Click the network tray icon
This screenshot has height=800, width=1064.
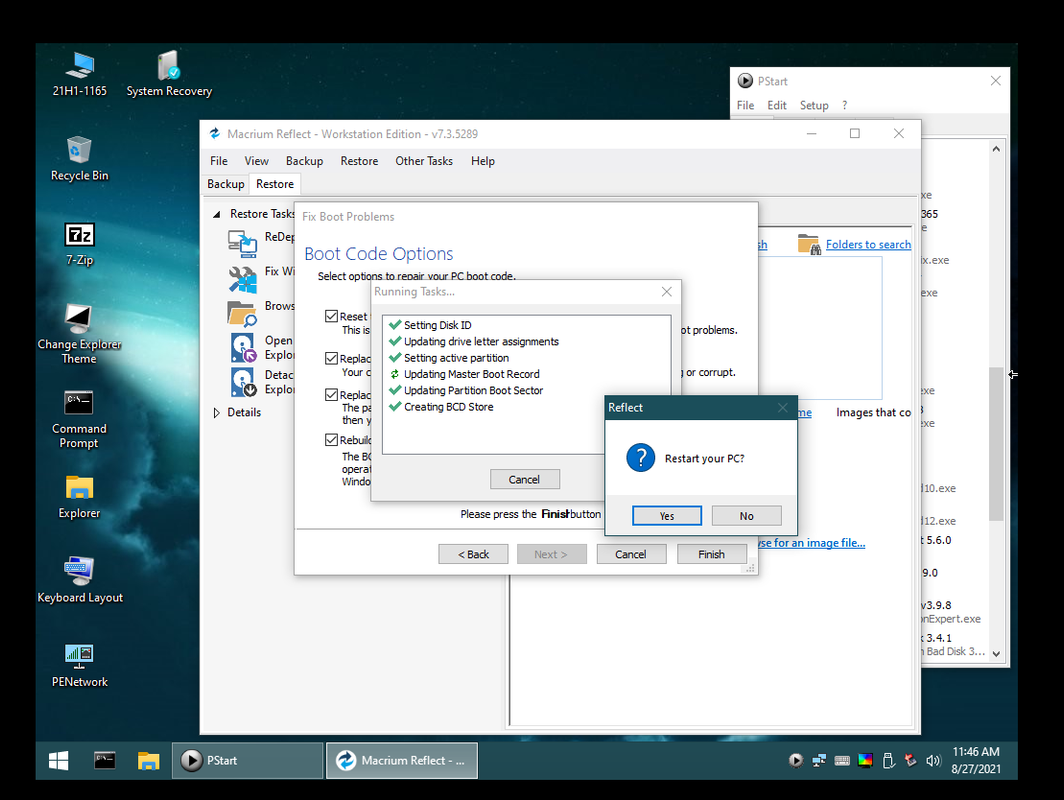click(819, 761)
